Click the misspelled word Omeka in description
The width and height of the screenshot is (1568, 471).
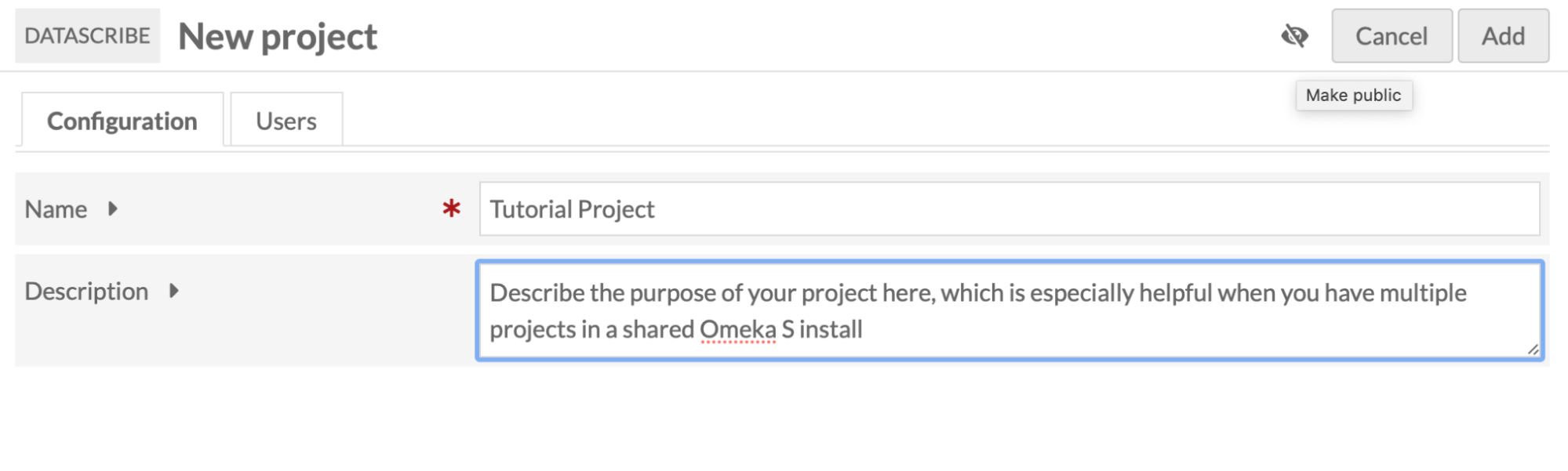pos(737,329)
